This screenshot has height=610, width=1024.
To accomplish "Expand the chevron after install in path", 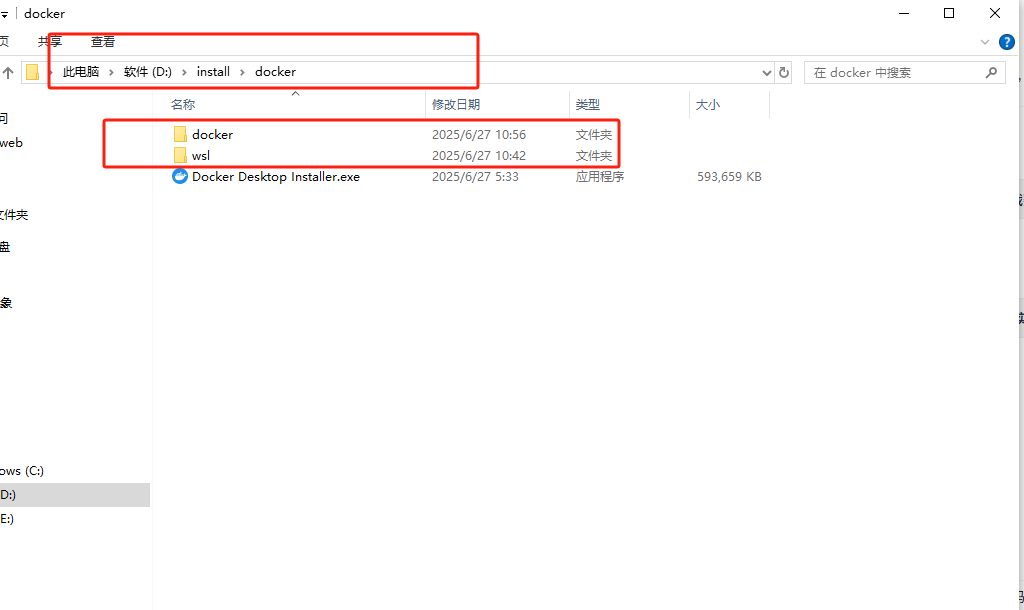I will [x=242, y=72].
